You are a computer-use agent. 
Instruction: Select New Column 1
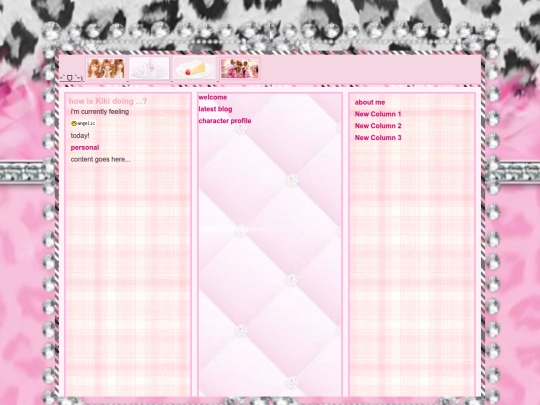[378, 114]
